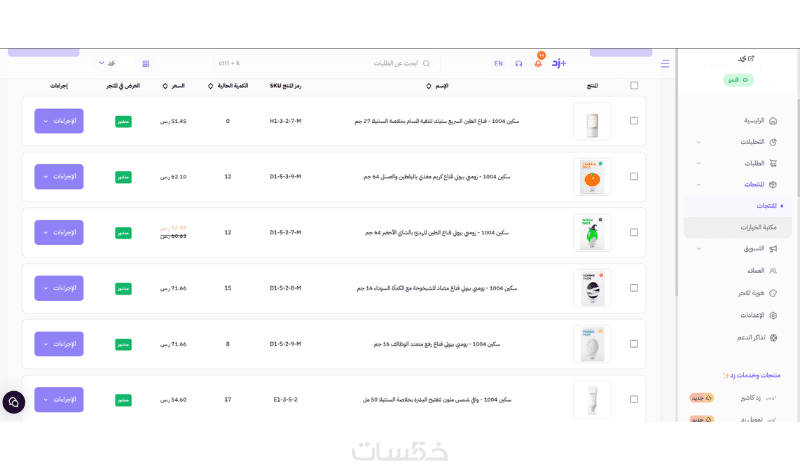Open product thumbnail for SKU H1-3-2-7-M
800x470 pixels.
pos(592,121)
